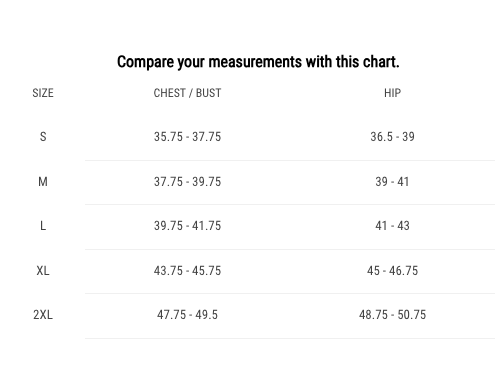Click hip value 39 - 41
This screenshot has height=390, width=495.
(x=392, y=182)
